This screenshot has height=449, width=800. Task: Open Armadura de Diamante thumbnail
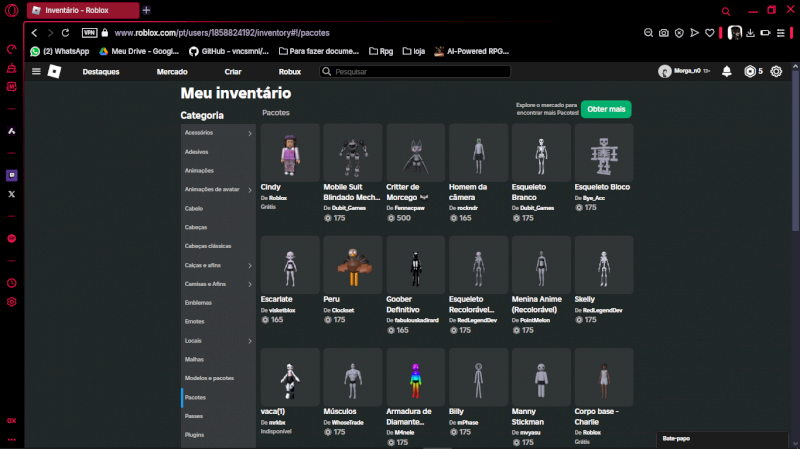pyautogui.click(x=415, y=377)
